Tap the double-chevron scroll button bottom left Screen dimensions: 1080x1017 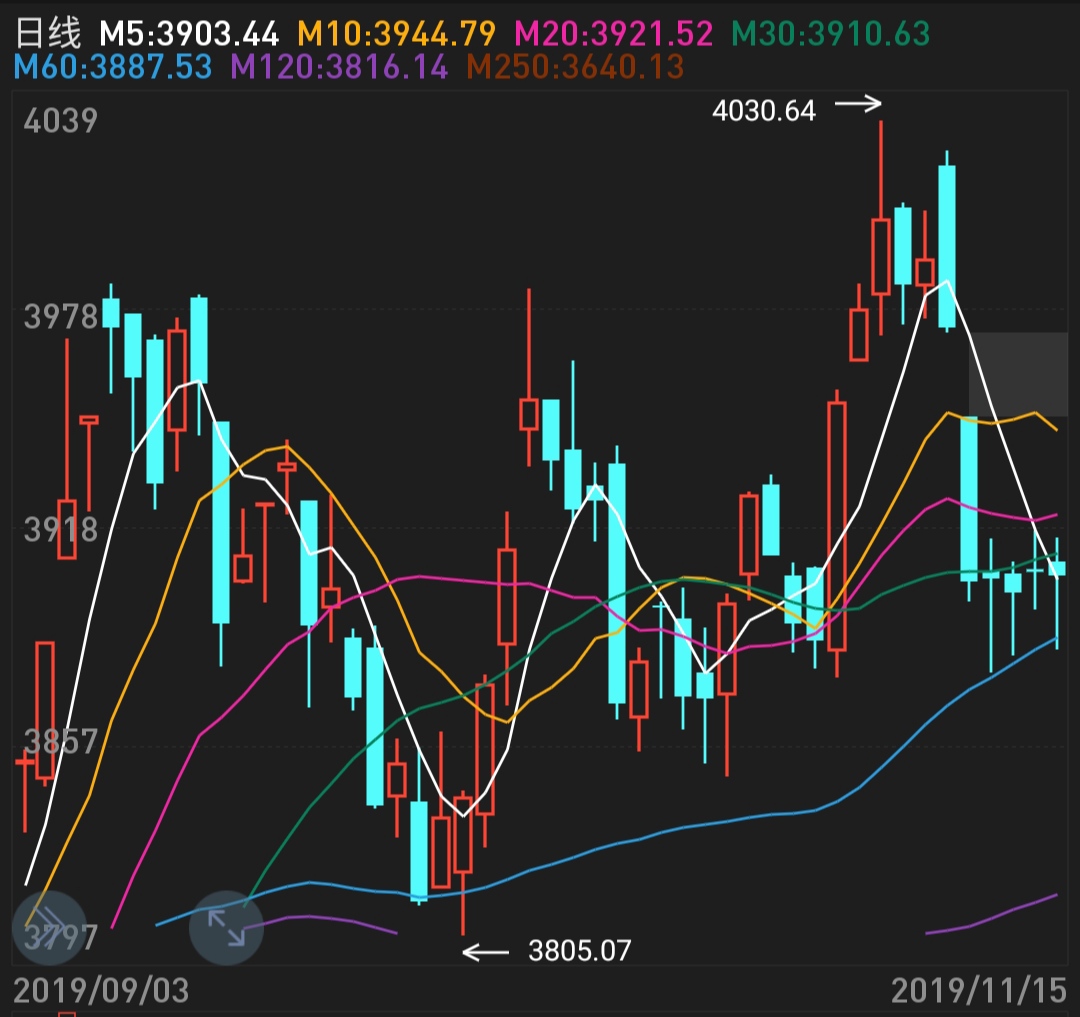49,927
